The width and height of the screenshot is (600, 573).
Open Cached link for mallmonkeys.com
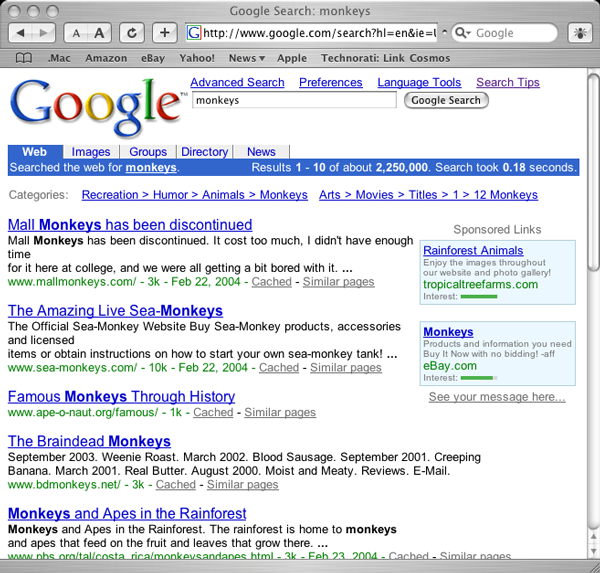pos(271,282)
